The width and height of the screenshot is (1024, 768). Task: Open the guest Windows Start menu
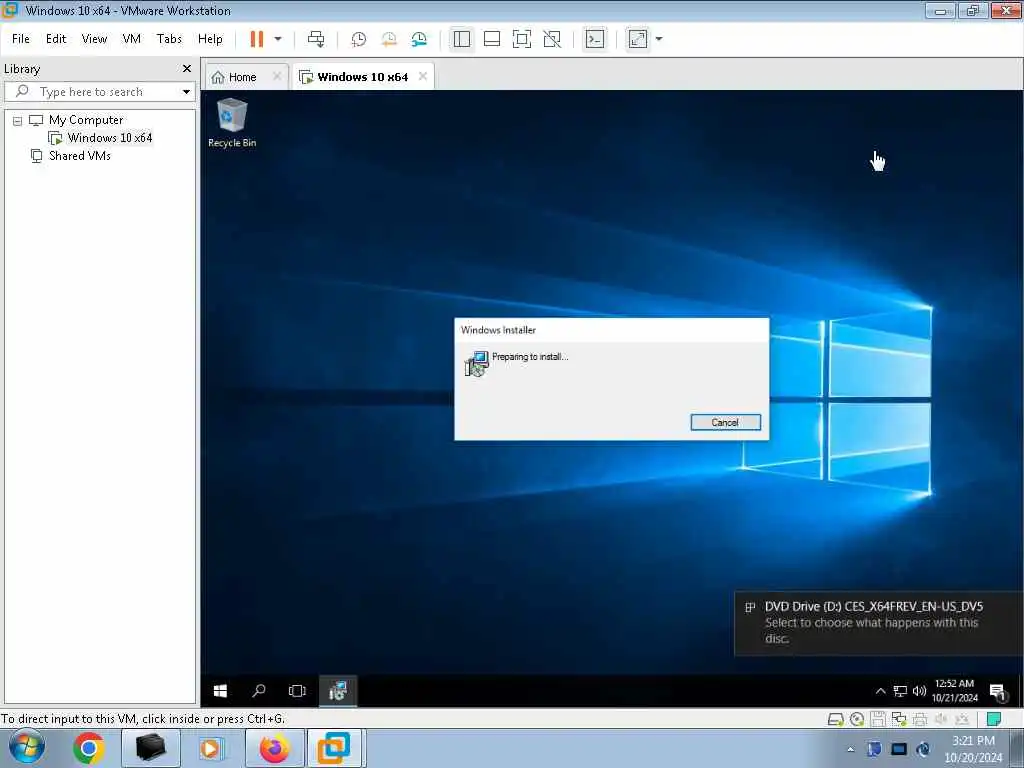(221, 691)
